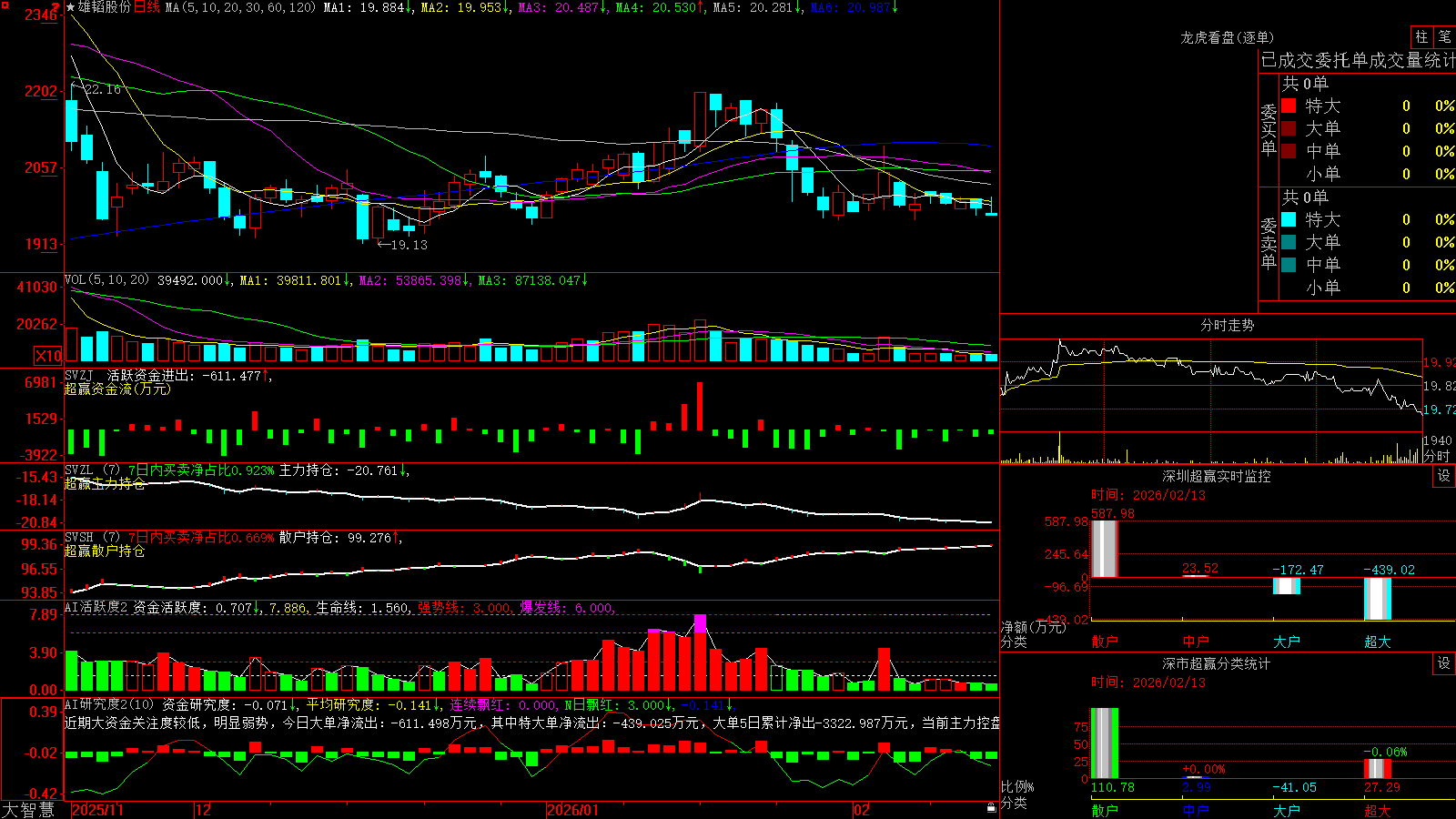Click the AI活跃度2 indicator name
Image resolution: width=1456 pixels, height=819 pixels.
coord(97,607)
